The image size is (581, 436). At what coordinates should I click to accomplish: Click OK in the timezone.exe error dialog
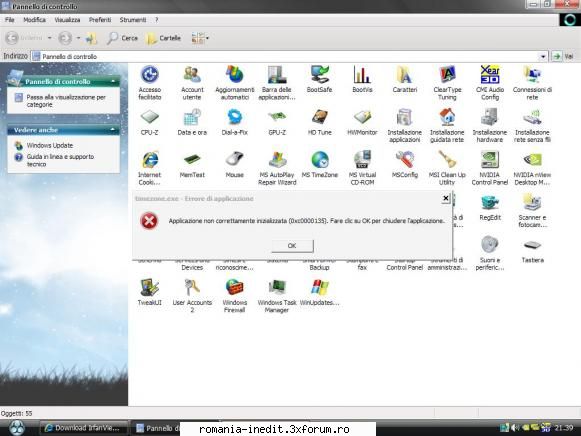[x=292, y=246]
